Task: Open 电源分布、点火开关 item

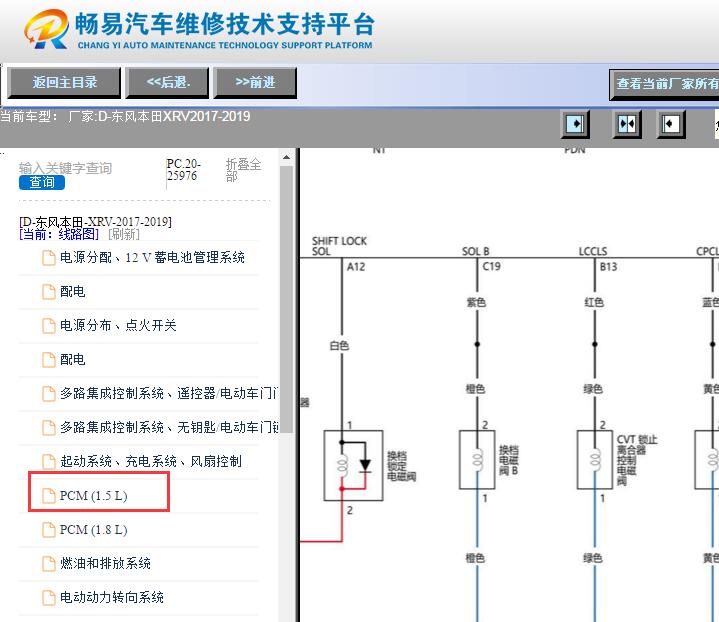Action: [118, 326]
